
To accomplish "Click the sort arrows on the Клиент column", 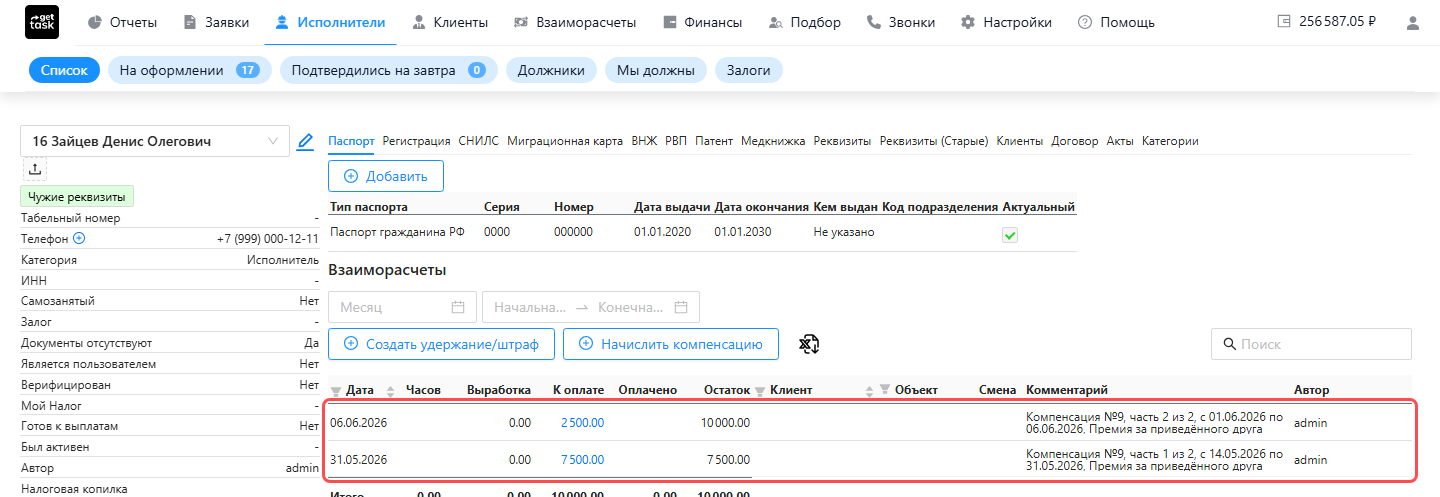I will click(x=869, y=391).
